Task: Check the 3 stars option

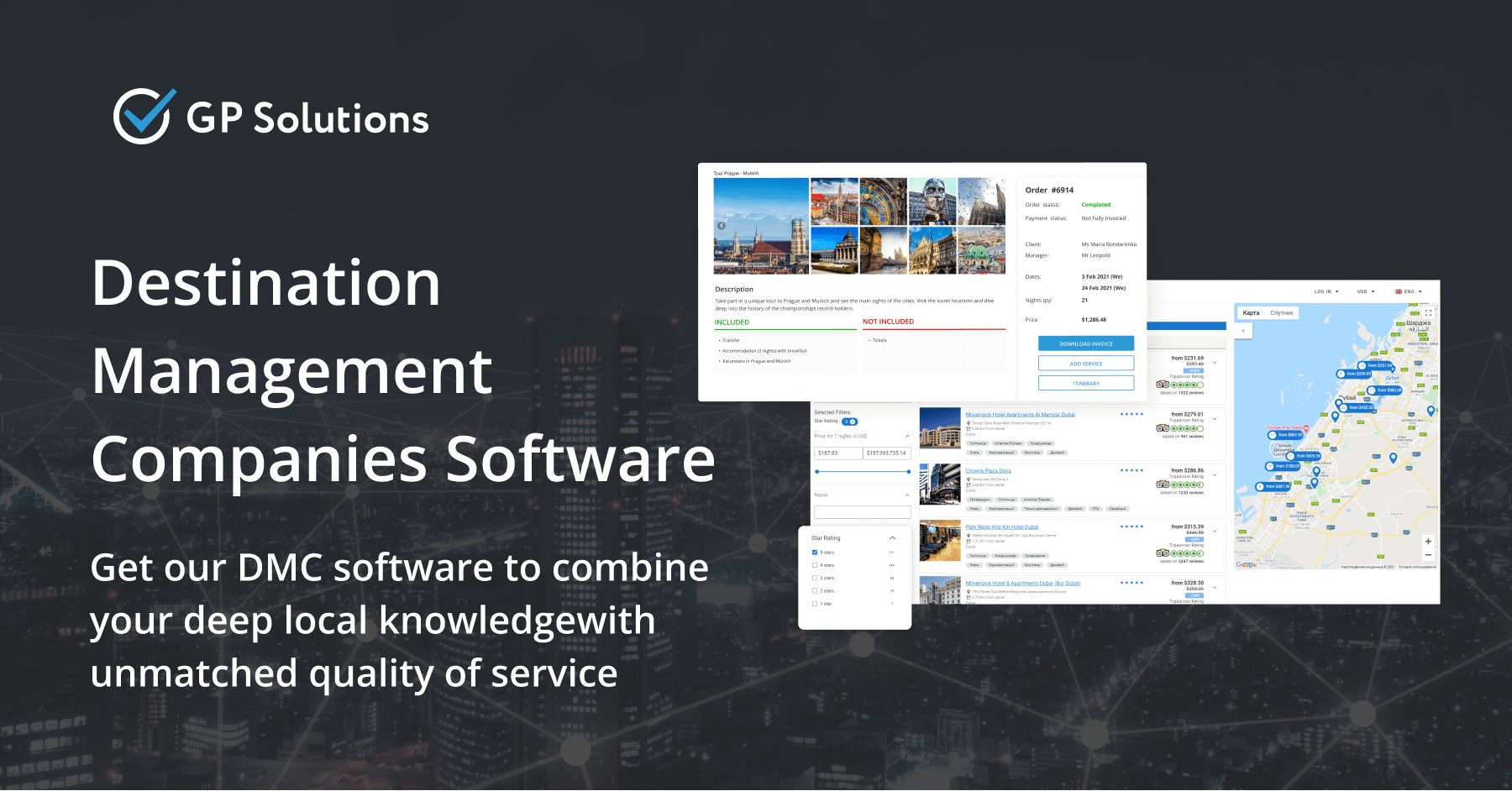Action: (814, 578)
